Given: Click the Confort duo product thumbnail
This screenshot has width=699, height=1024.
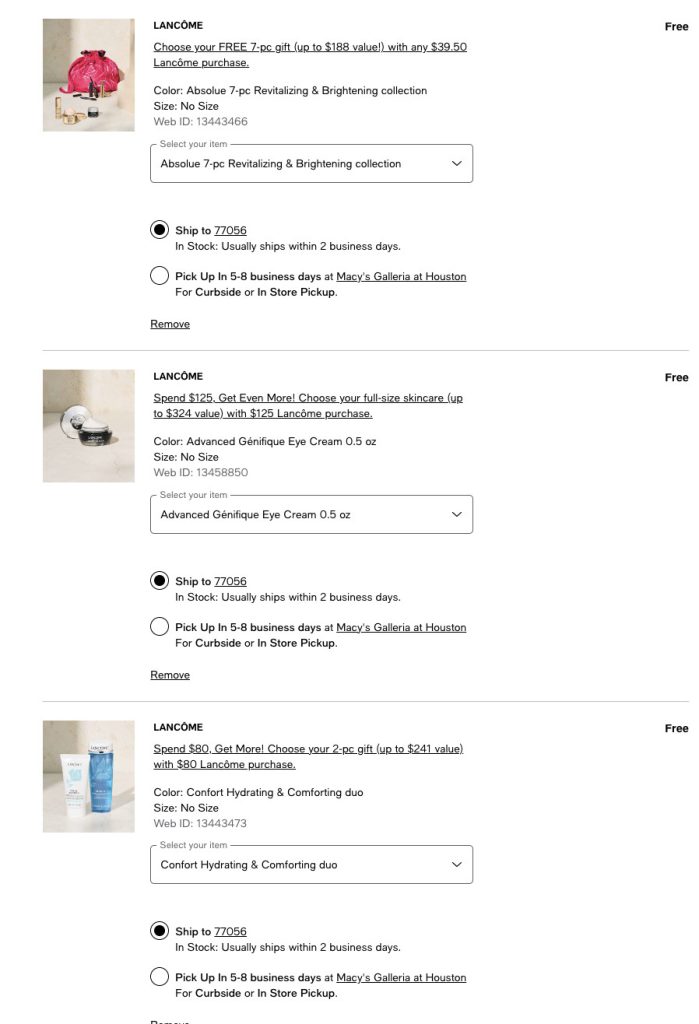Looking at the screenshot, I should pyautogui.click(x=88, y=776).
